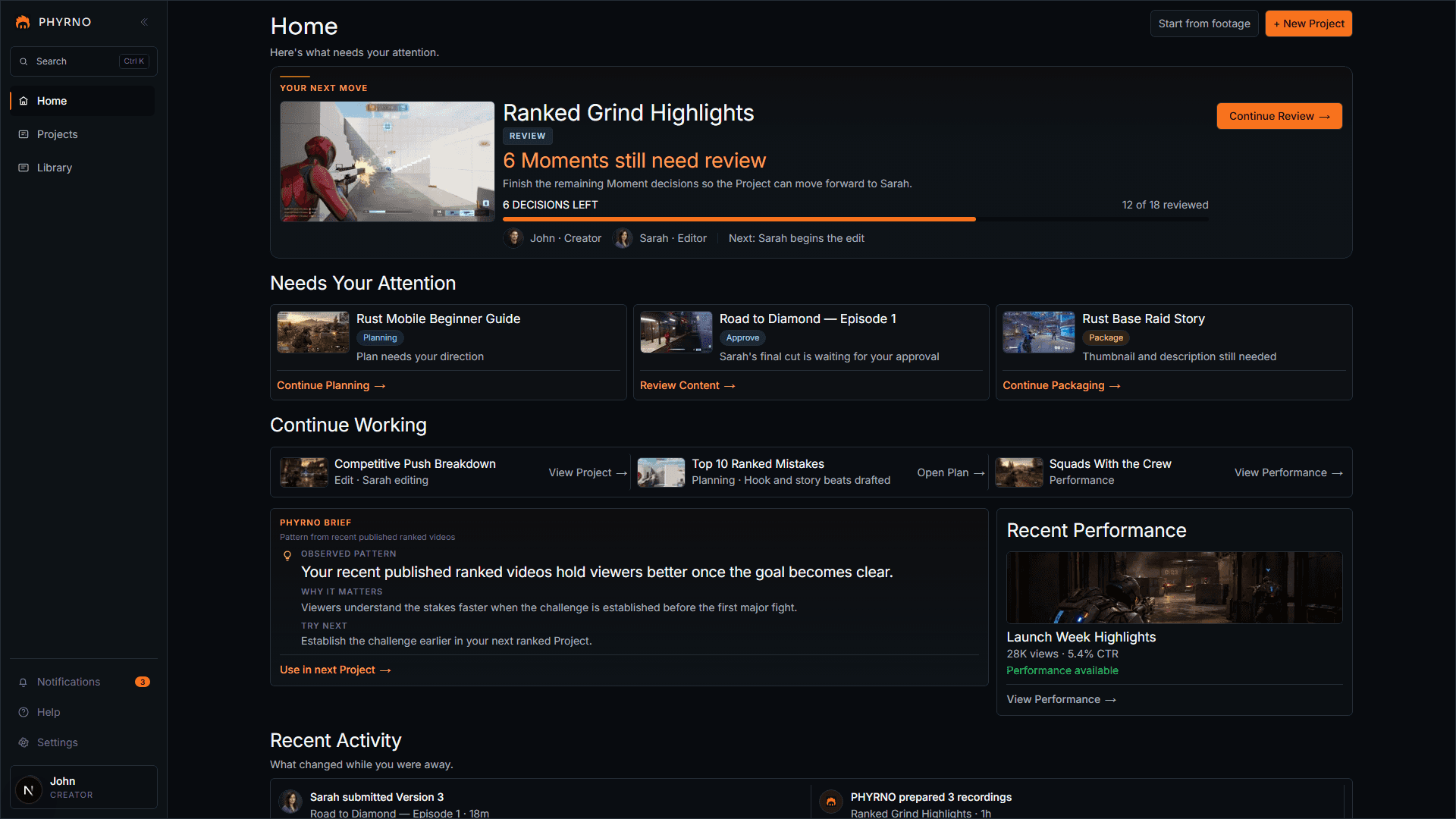The image size is (1456, 819).
Task: Open Rust Base Raid Story thumbnail
Action: tap(1039, 332)
